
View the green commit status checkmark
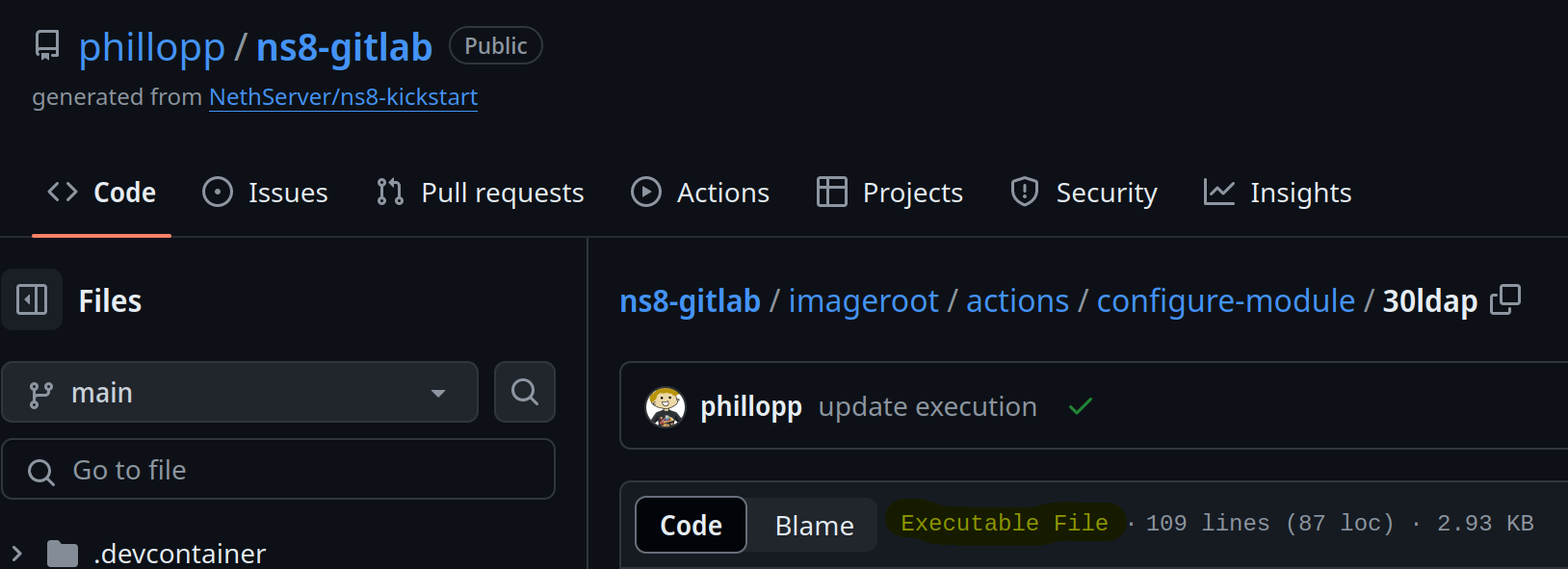tap(1080, 405)
